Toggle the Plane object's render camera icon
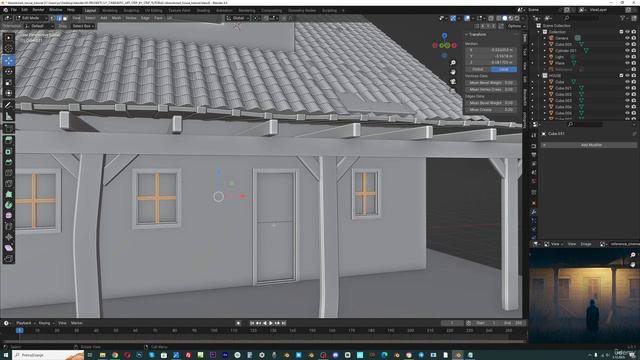Image resolution: width=640 pixels, height=360 pixels. [x=634, y=63]
